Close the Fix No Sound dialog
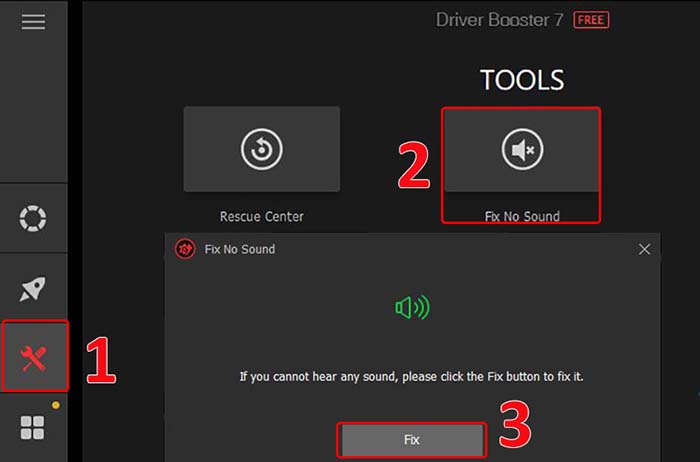700x462 pixels. 644,249
